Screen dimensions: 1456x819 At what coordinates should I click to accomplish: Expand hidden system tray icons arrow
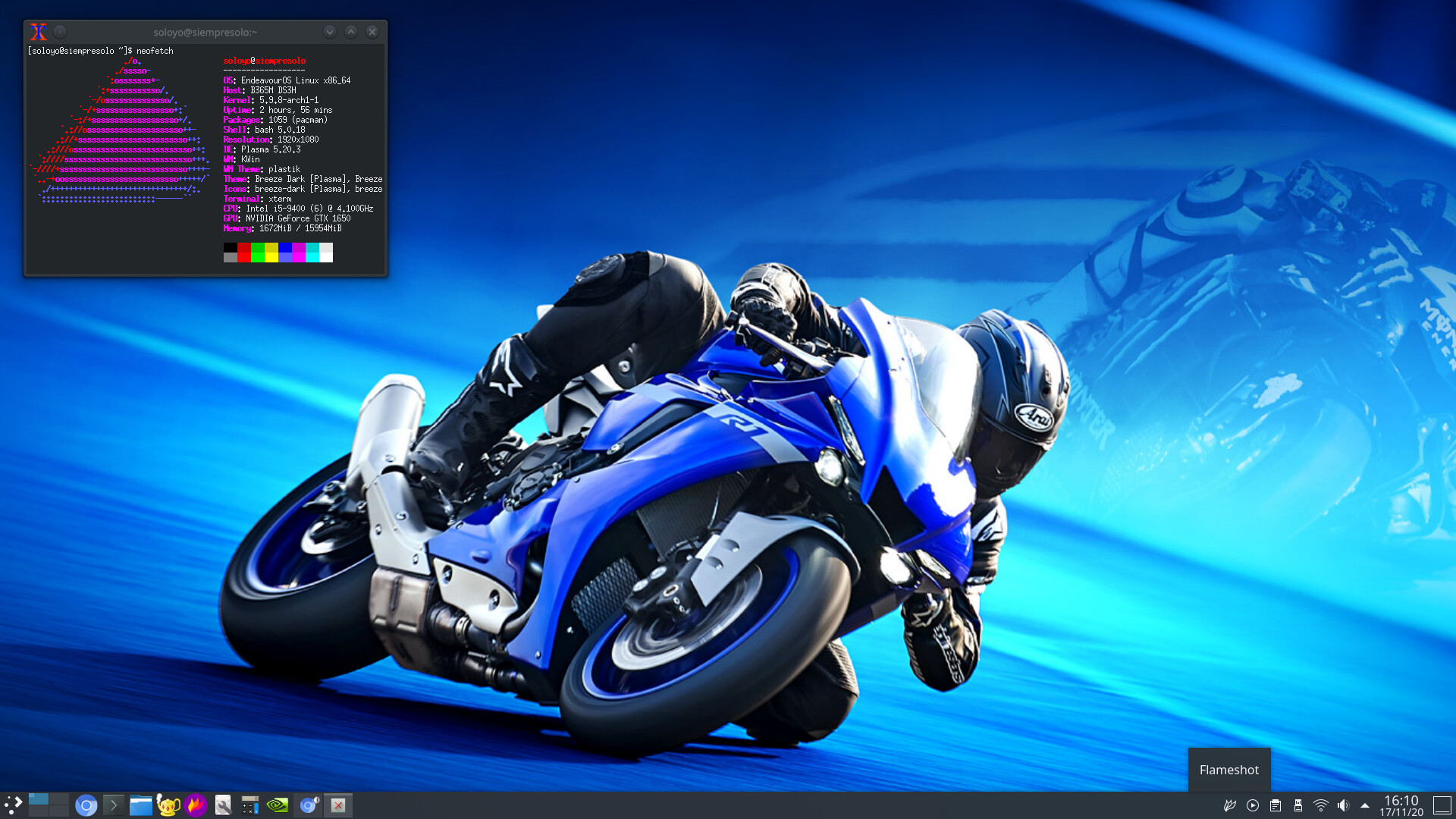(1365, 805)
